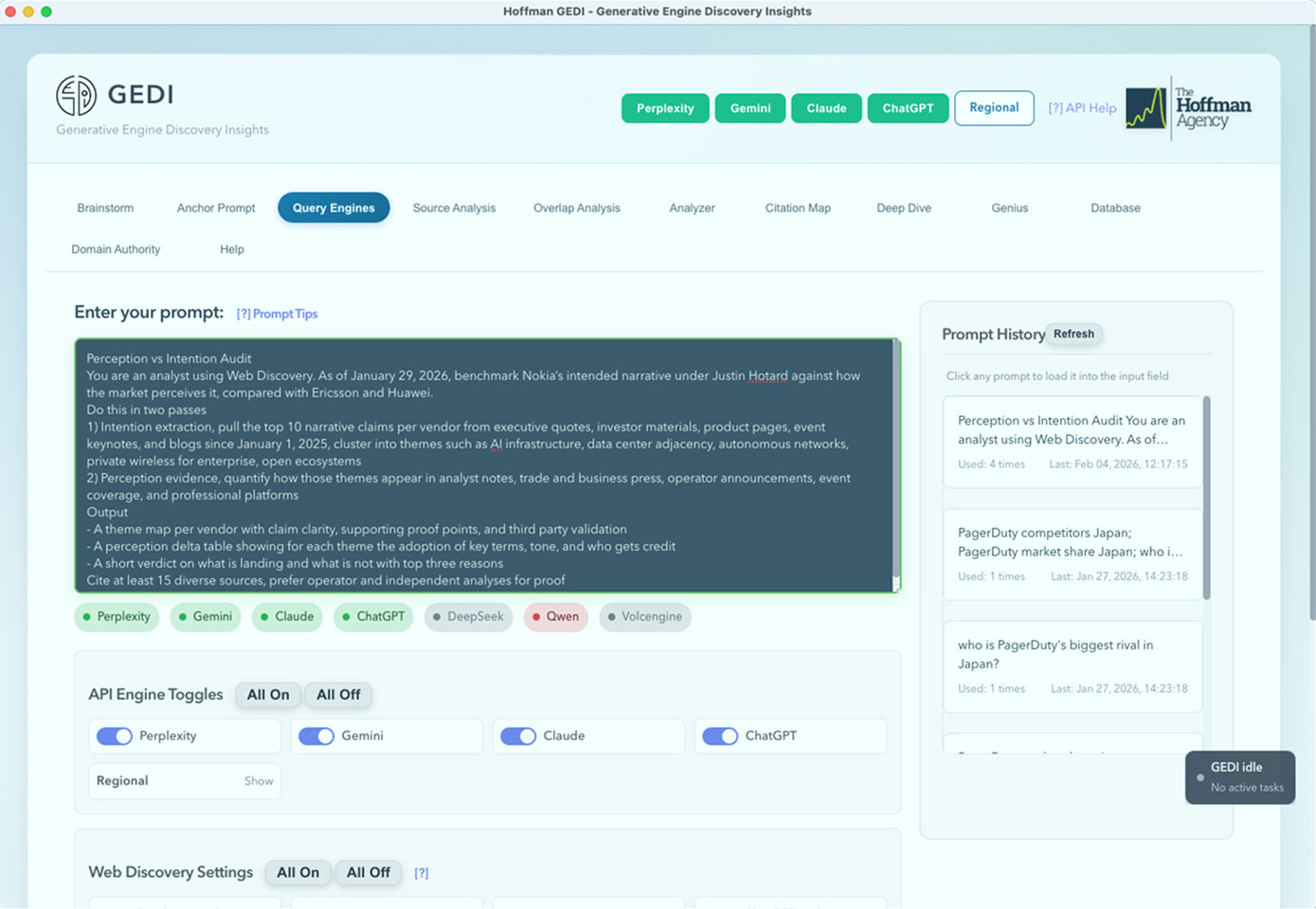The width and height of the screenshot is (1316, 909).
Task: Toggle the Gemini API engine switch
Action: [316, 736]
